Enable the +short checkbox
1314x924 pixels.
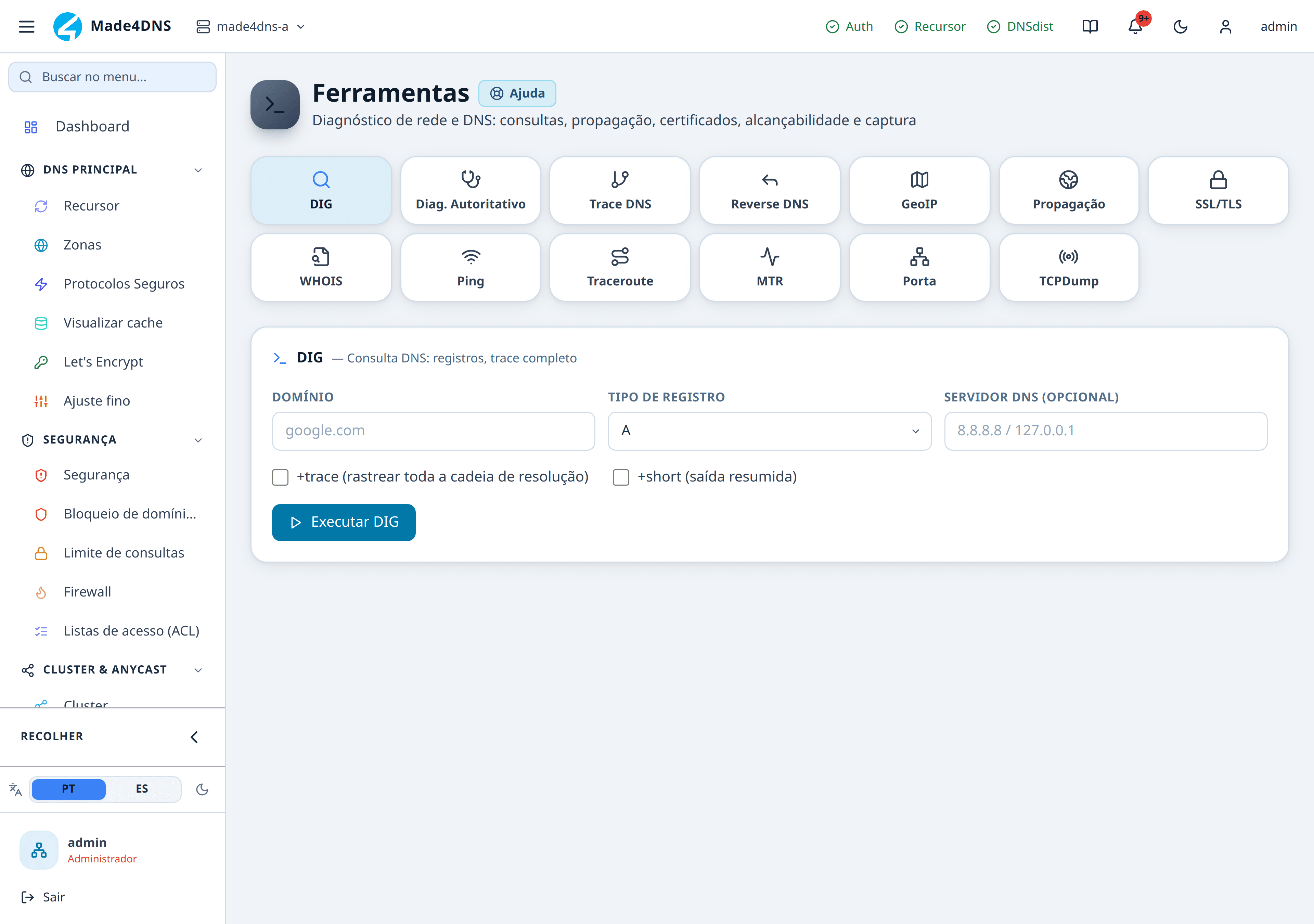[621, 477]
